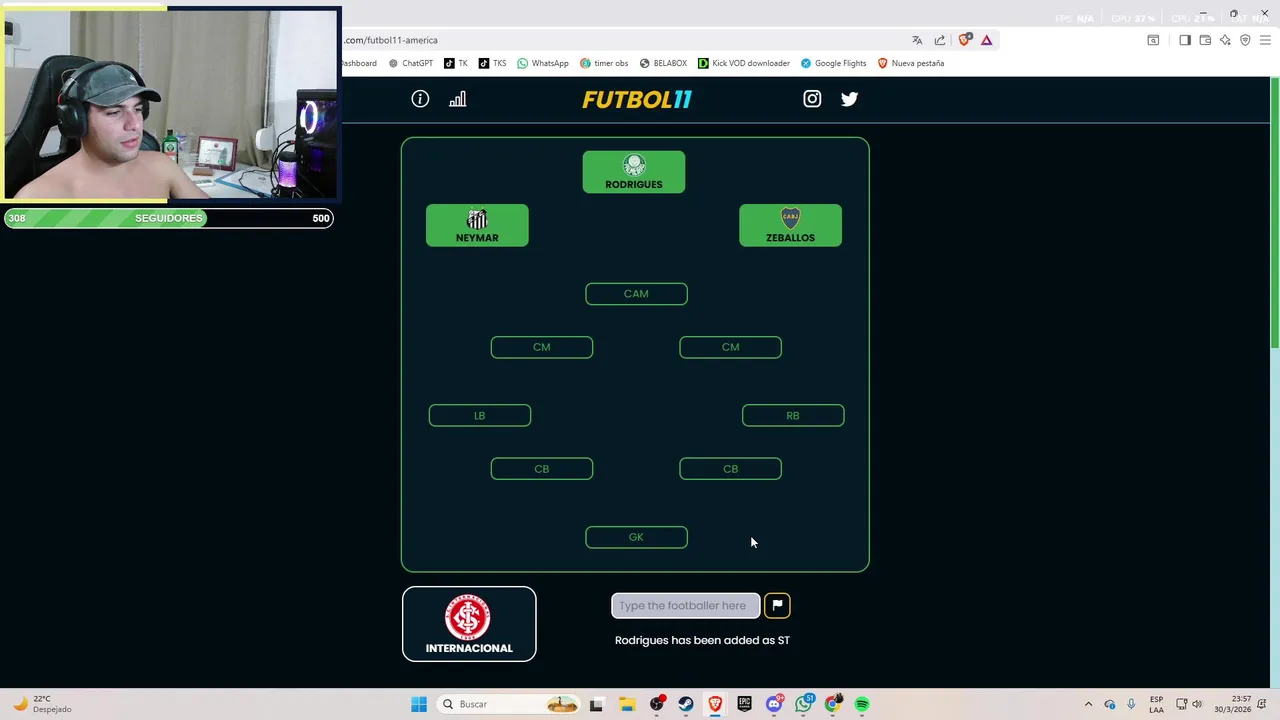Click 'Rodrigues has been added as ST' message

702,640
